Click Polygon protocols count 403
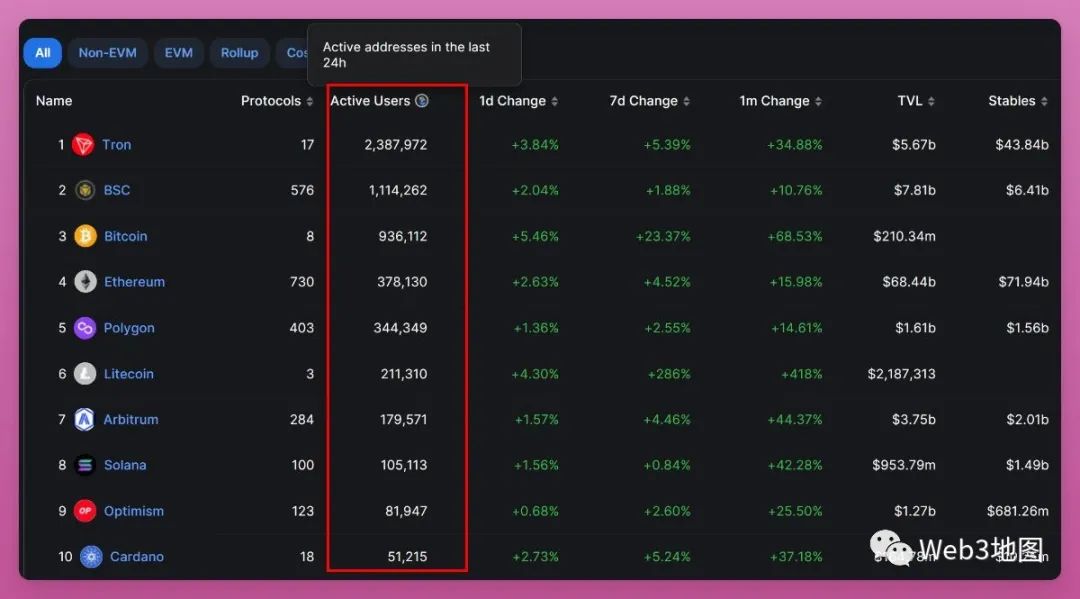The width and height of the screenshot is (1080, 599). pyautogui.click(x=302, y=328)
